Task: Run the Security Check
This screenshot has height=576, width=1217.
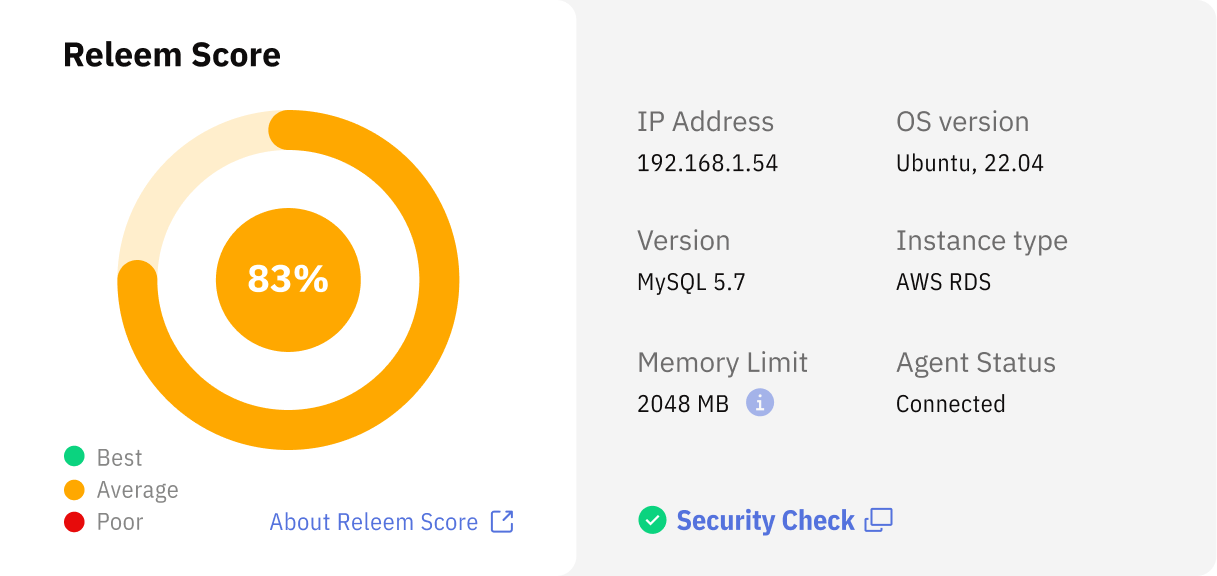Action: click(x=766, y=519)
